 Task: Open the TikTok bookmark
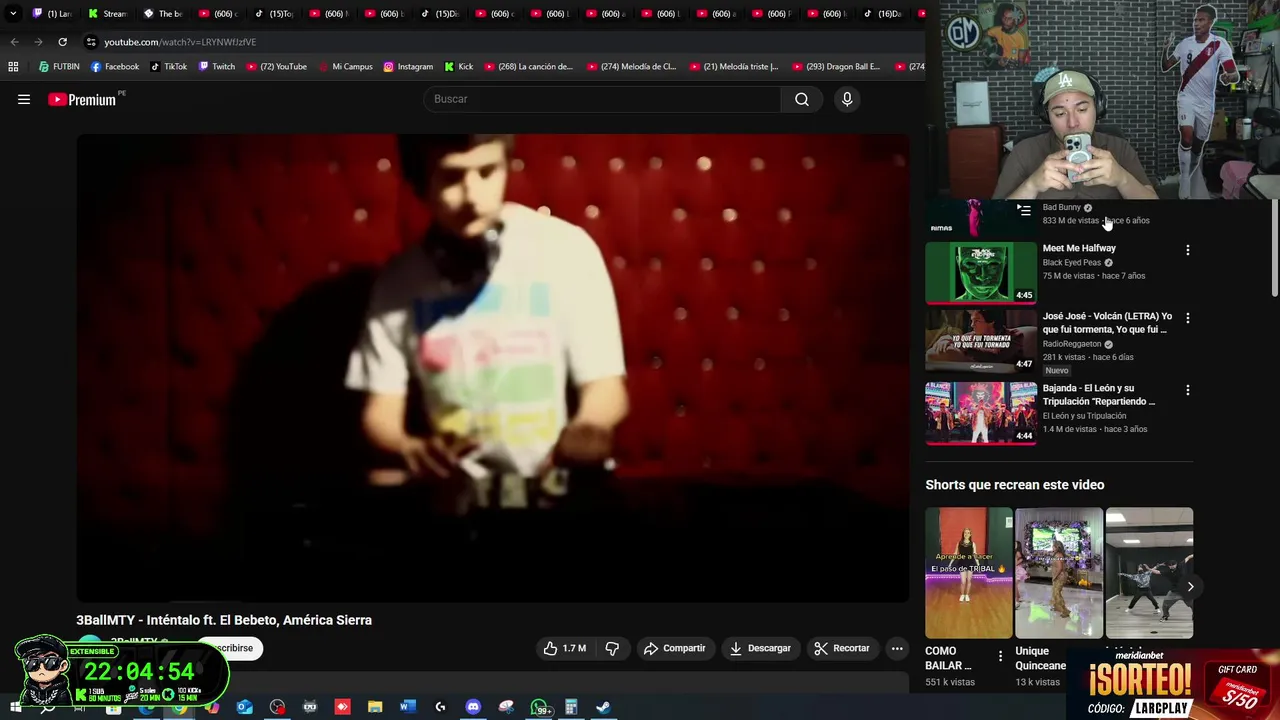169,67
